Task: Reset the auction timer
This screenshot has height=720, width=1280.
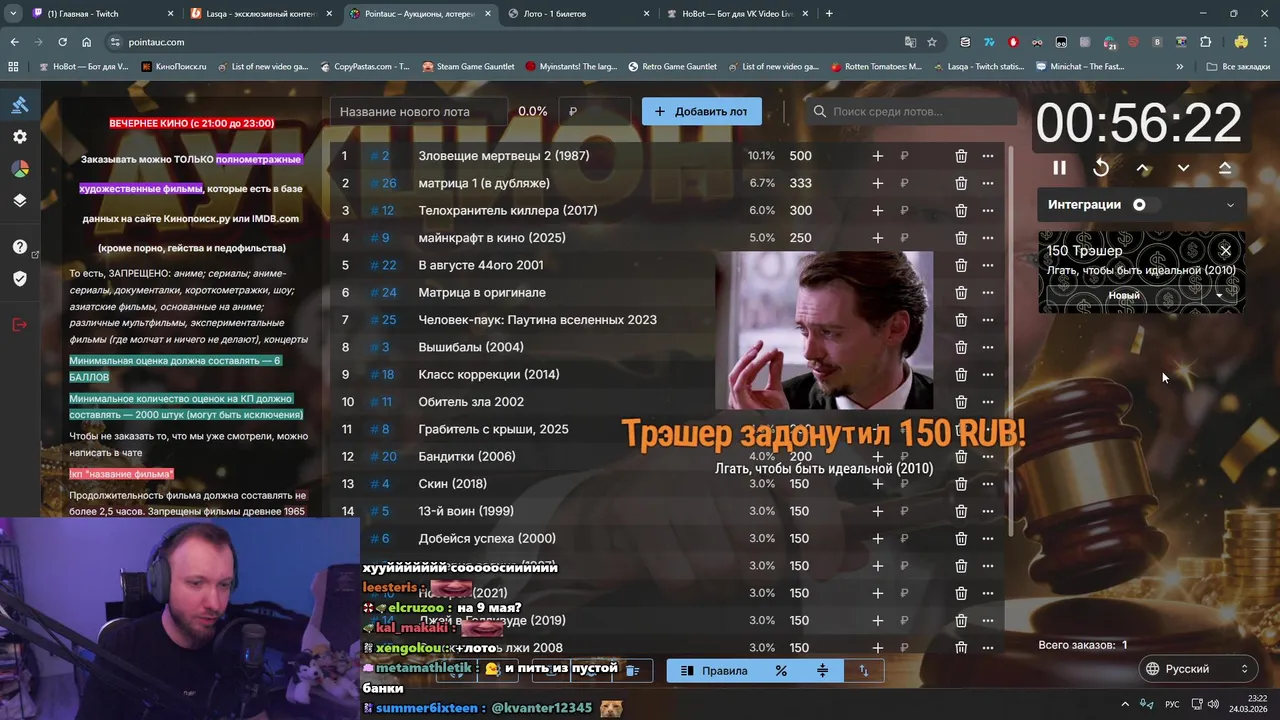Action: point(1101,168)
